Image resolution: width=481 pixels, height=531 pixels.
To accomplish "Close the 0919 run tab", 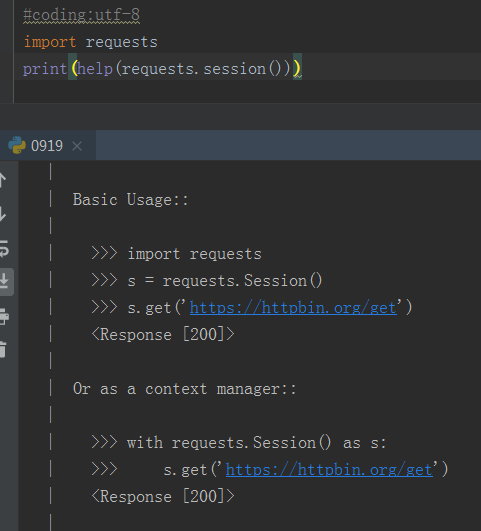I will [x=77, y=146].
